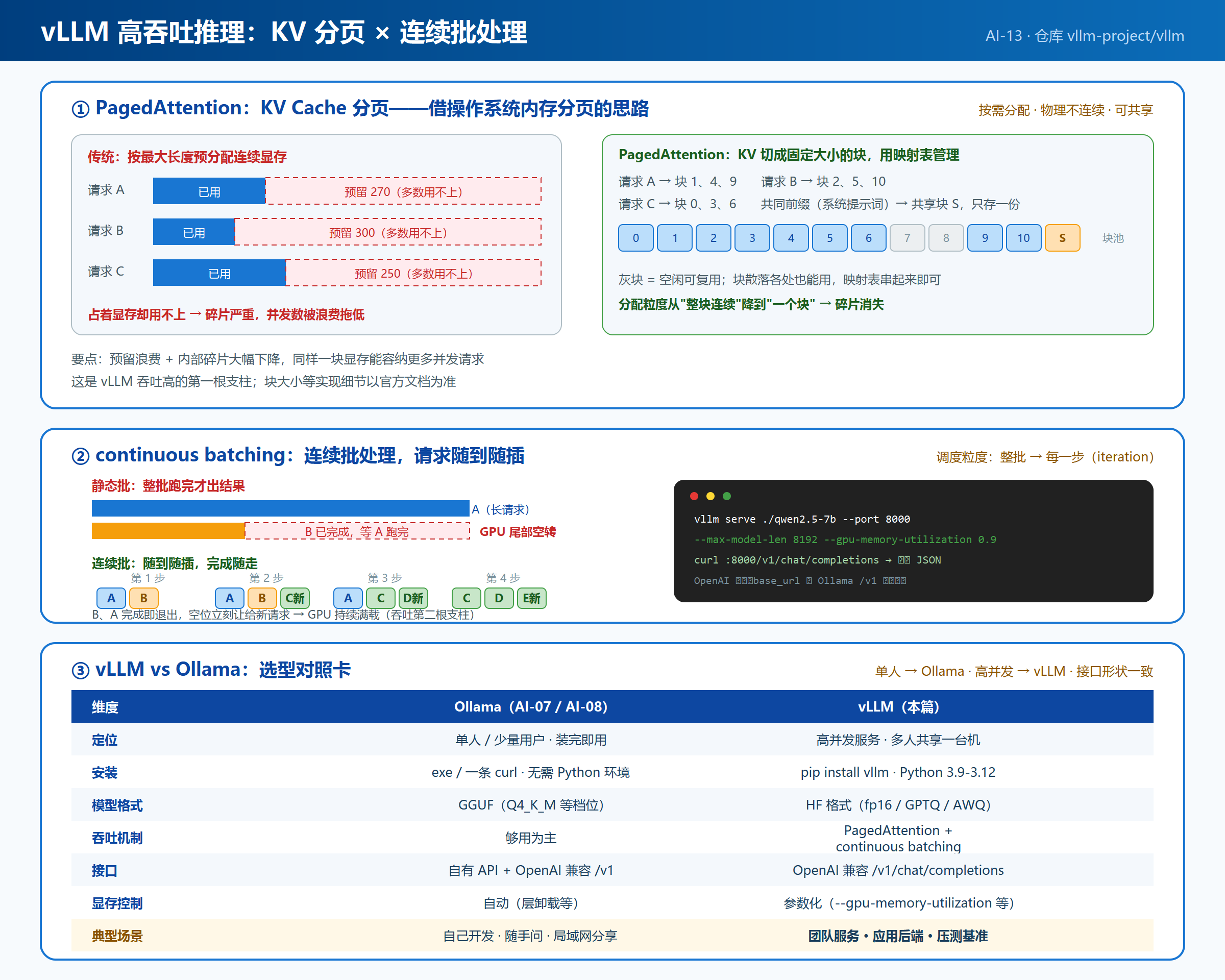The image size is (1225, 980).
Task: Click the D新 block under 第 3 步
Action: [413, 598]
